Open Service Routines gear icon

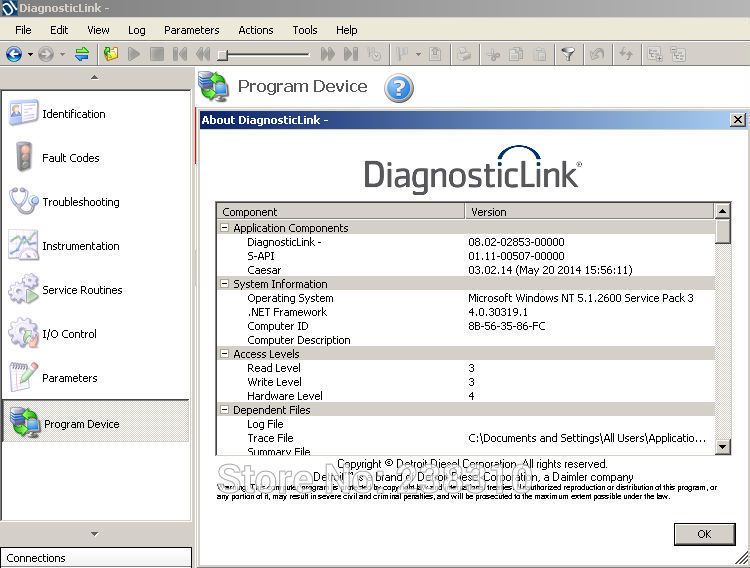(24, 290)
